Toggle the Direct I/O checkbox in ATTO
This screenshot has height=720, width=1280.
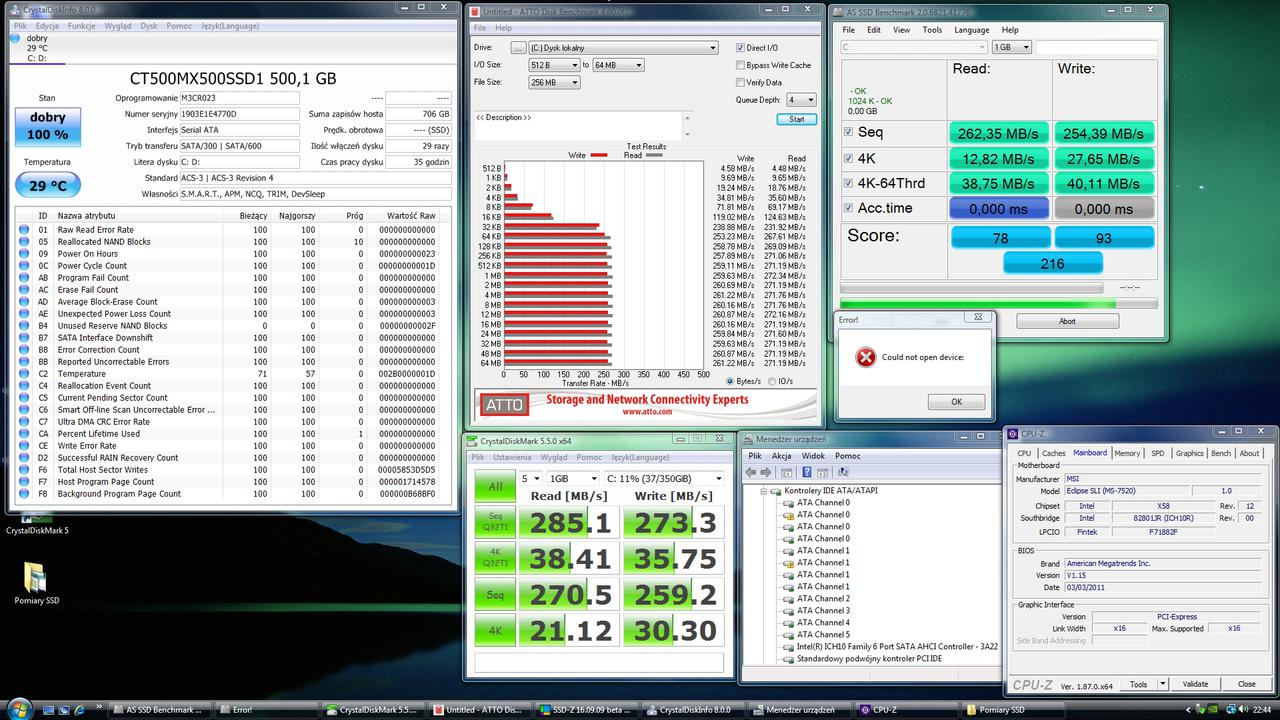[x=740, y=48]
